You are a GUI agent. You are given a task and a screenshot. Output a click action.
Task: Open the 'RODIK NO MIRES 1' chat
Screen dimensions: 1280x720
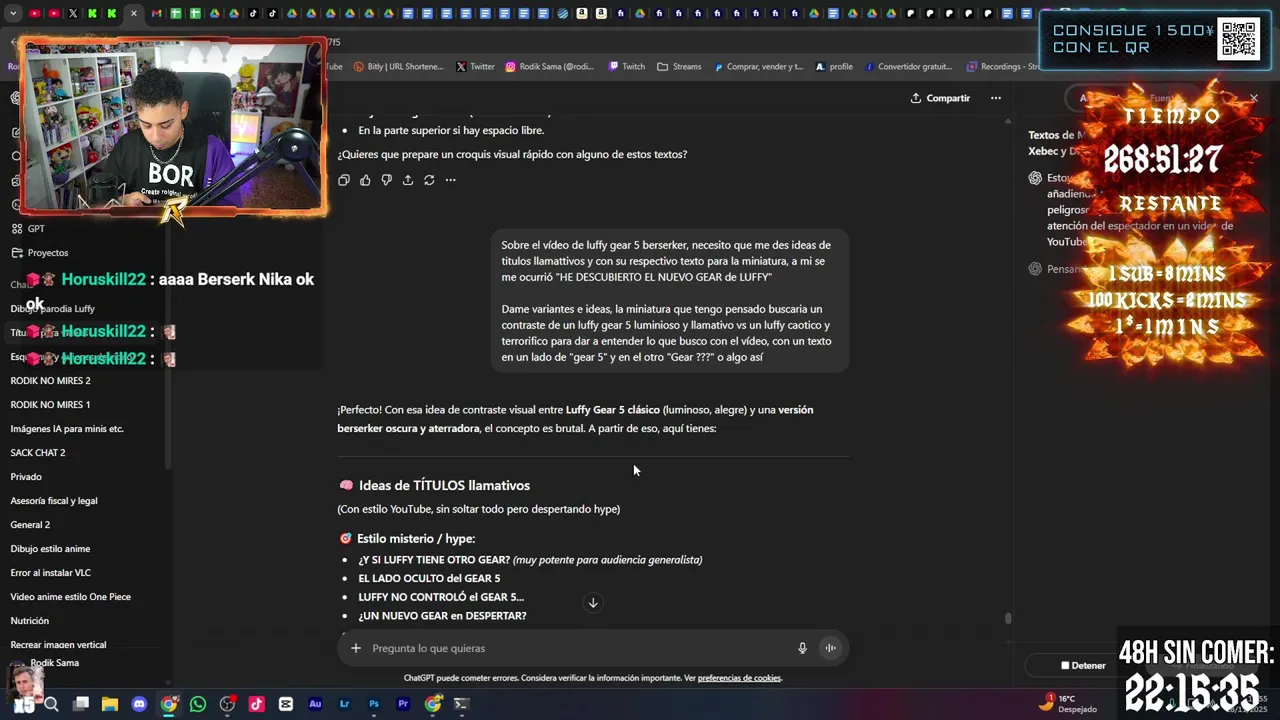pyautogui.click(x=50, y=405)
